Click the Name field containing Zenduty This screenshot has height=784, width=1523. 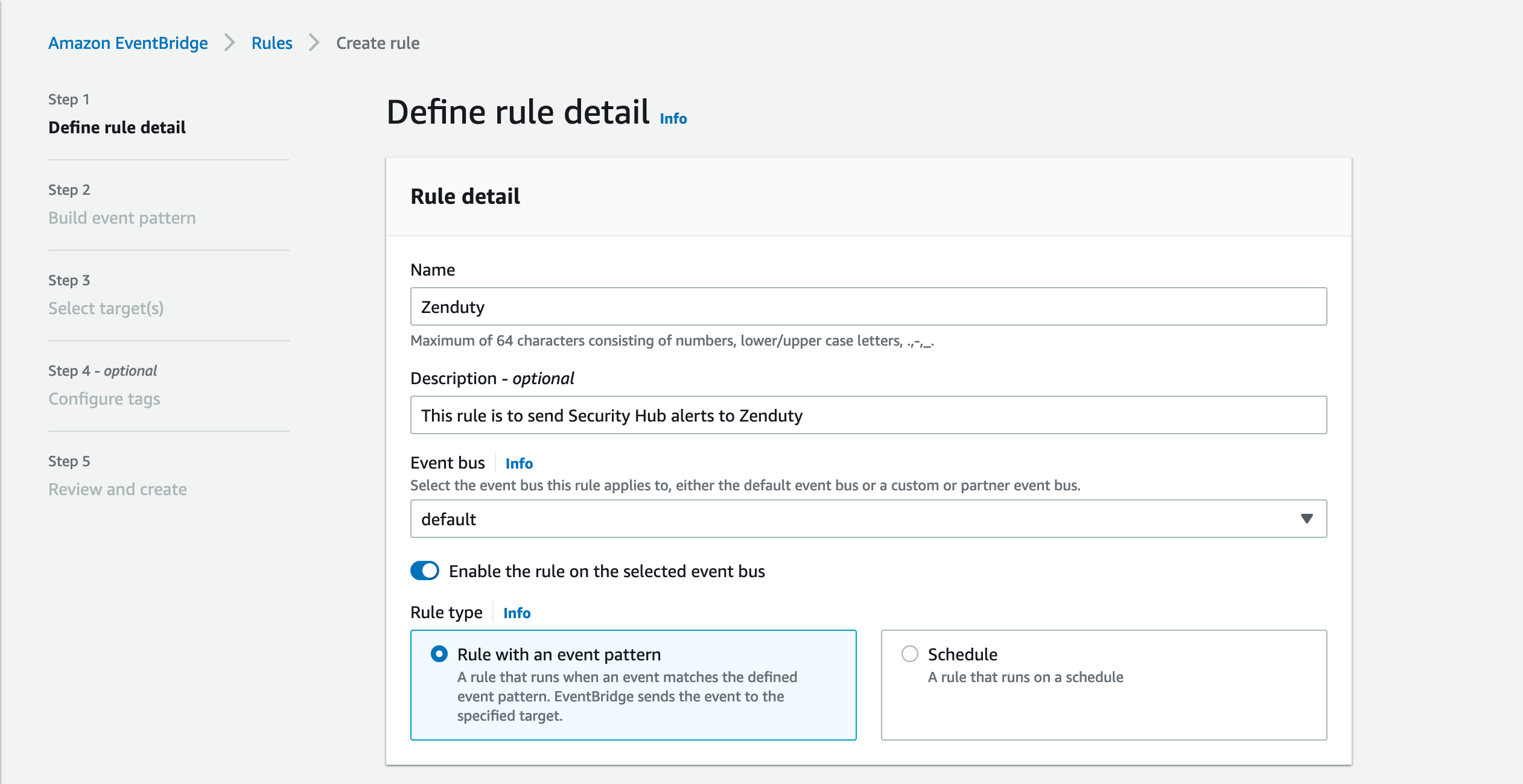click(x=868, y=306)
